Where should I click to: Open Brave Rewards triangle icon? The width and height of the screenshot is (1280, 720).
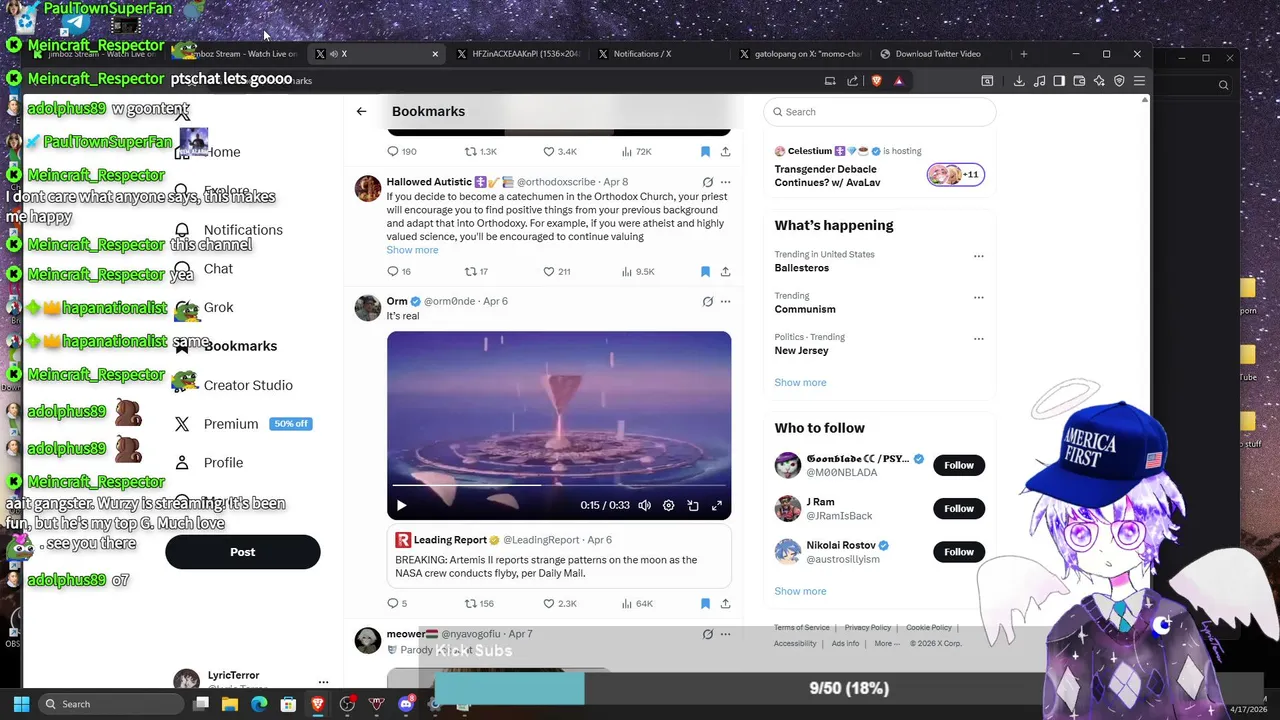899,81
